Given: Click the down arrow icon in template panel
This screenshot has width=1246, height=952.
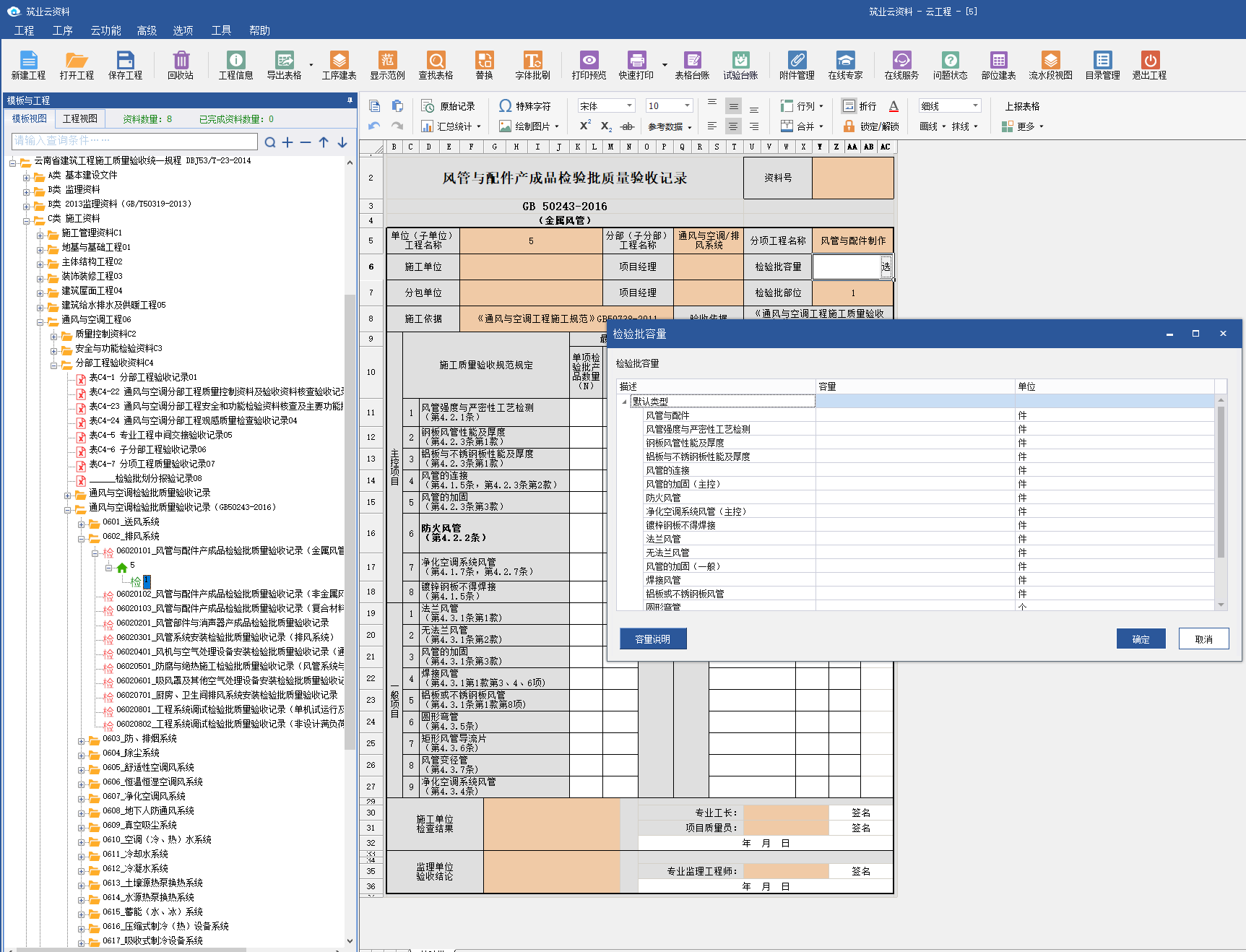Looking at the screenshot, I should (x=342, y=142).
